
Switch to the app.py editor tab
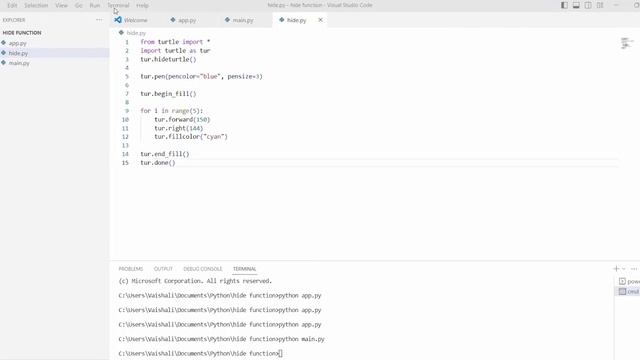[x=187, y=20]
